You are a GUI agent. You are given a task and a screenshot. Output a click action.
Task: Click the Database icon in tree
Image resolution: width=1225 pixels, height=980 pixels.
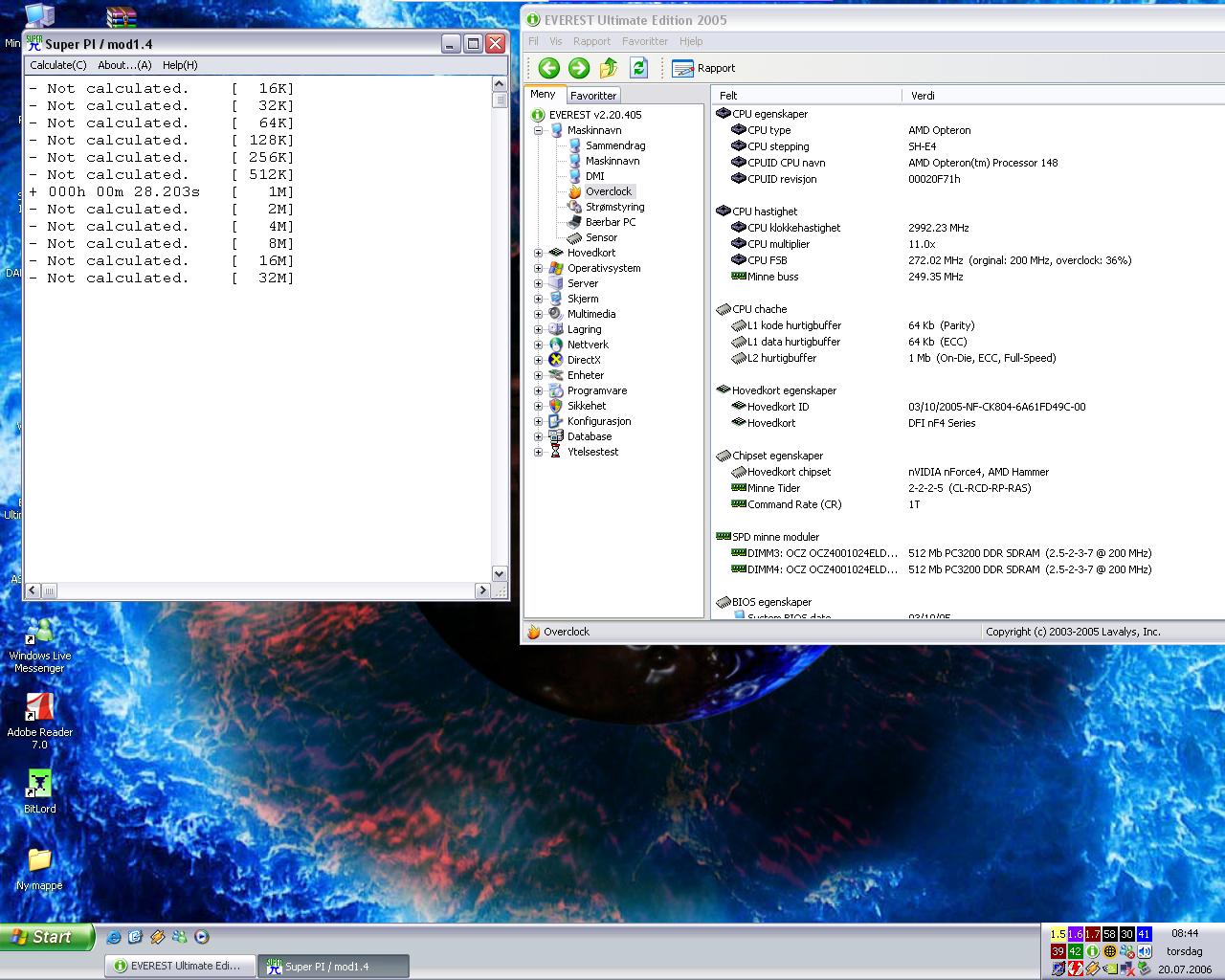click(x=555, y=436)
